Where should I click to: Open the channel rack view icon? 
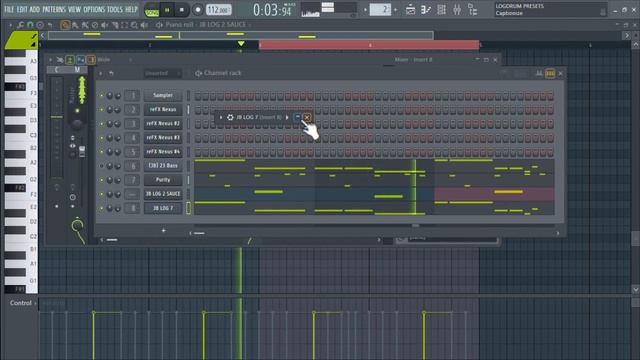tap(441, 10)
